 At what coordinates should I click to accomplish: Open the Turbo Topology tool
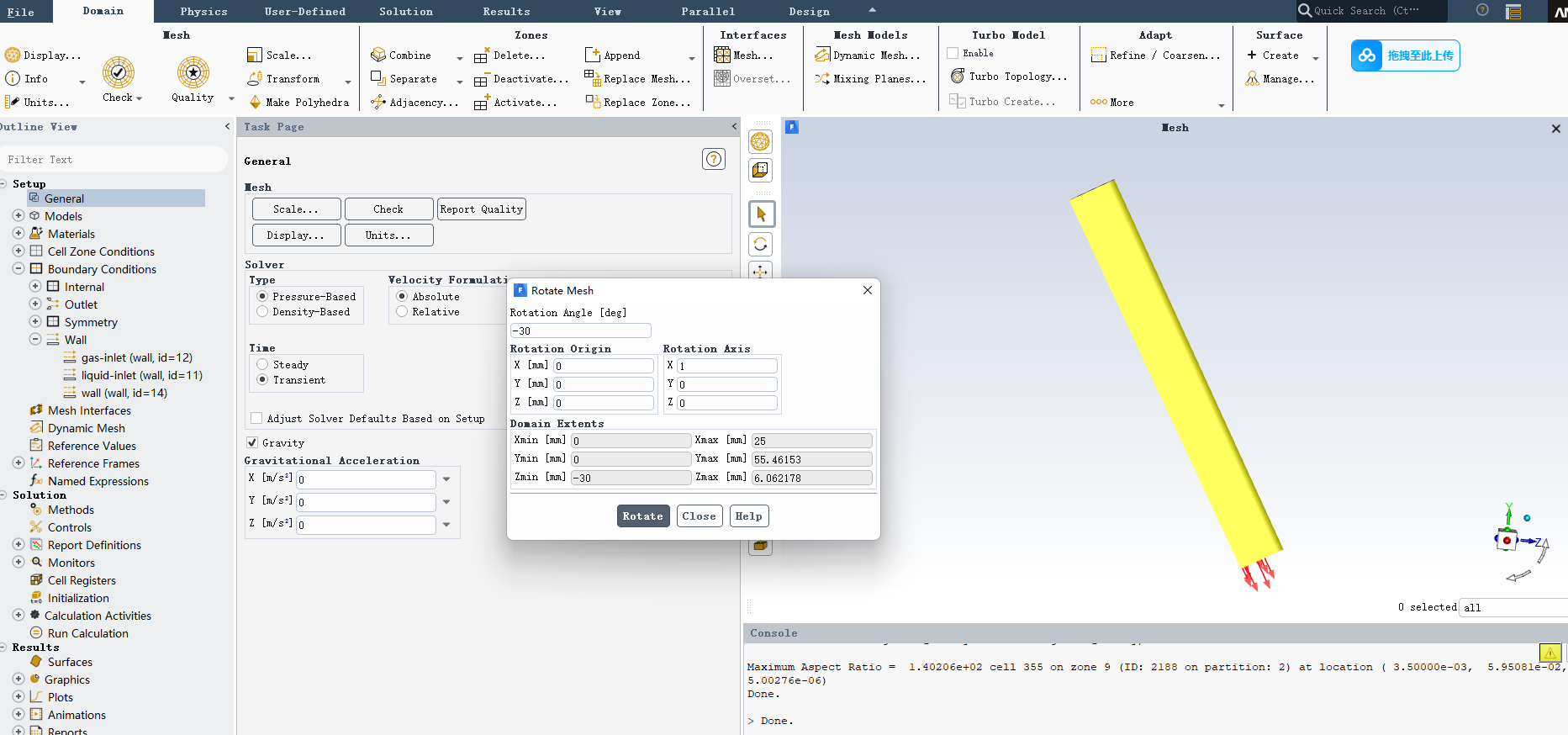tap(1008, 77)
